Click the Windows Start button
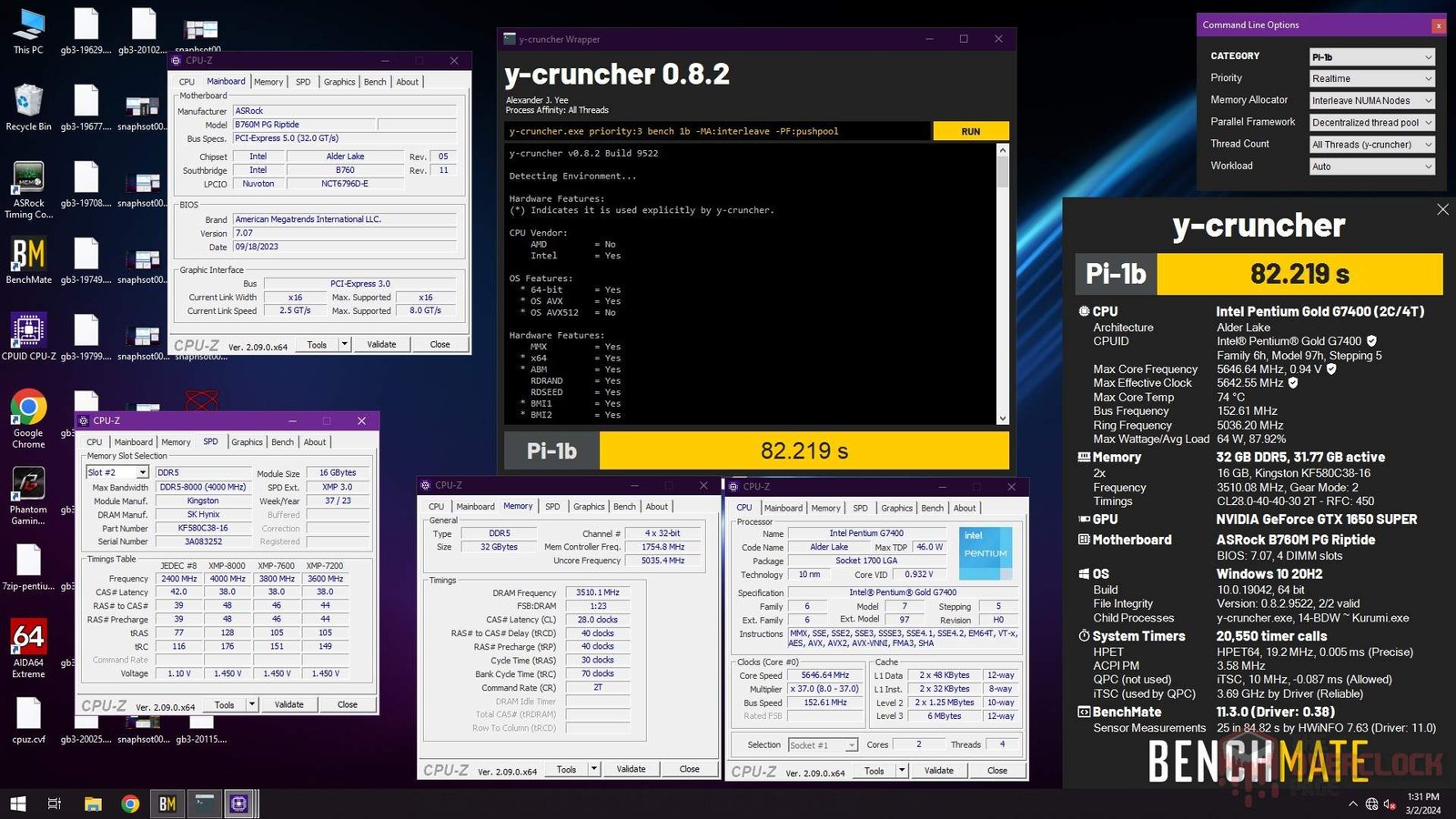 (17, 804)
